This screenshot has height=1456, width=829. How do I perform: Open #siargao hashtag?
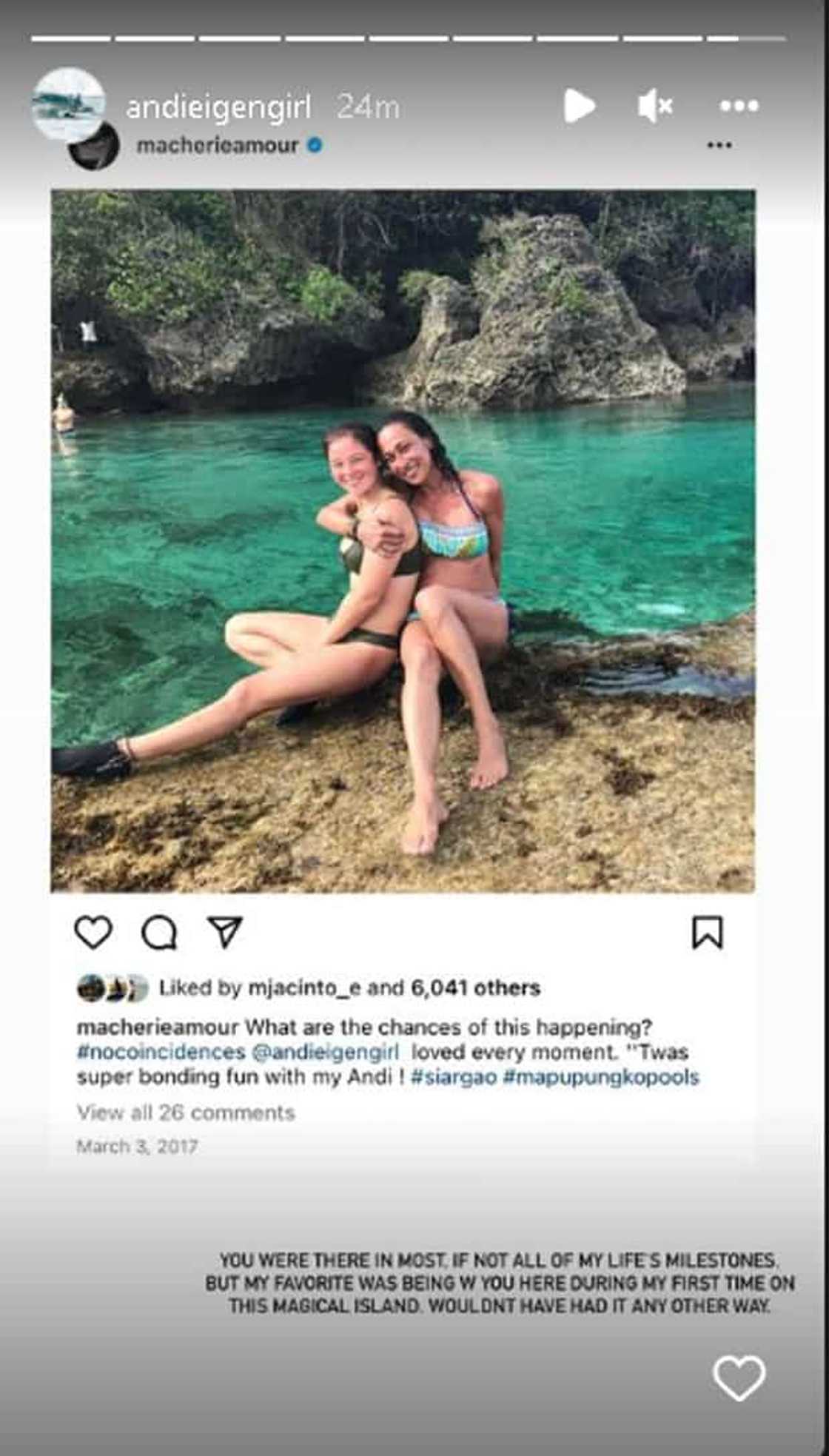[453, 1076]
